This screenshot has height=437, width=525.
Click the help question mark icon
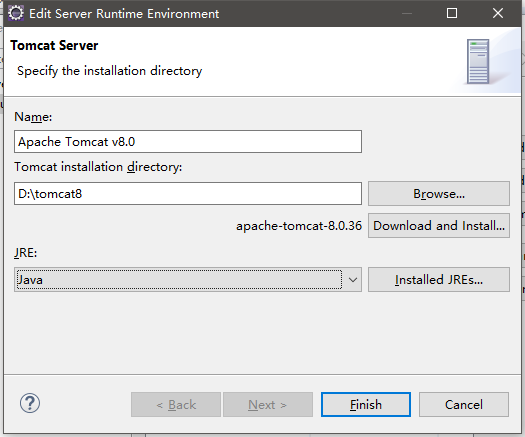[30, 403]
